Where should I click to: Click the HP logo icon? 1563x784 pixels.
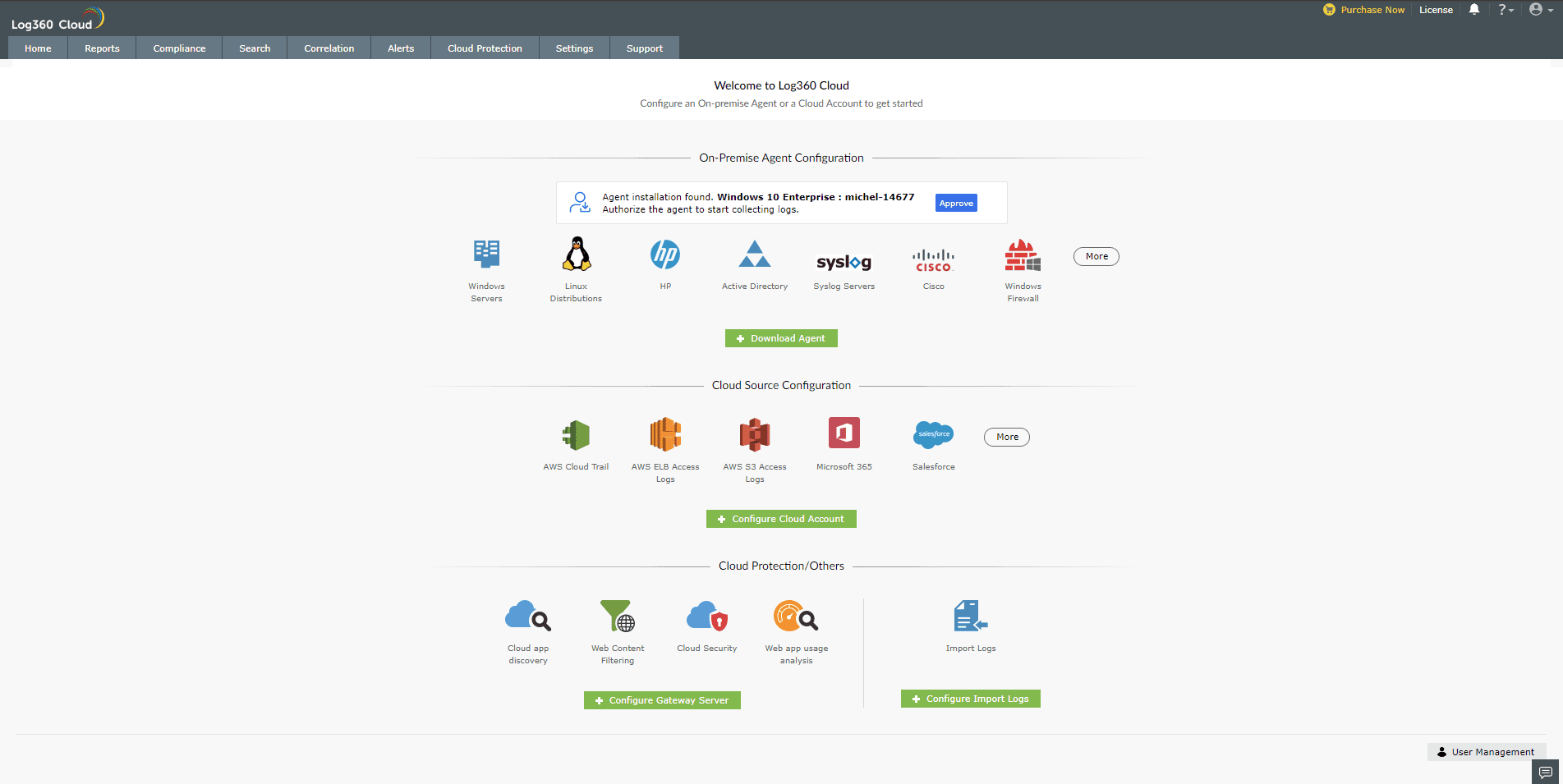tap(665, 254)
